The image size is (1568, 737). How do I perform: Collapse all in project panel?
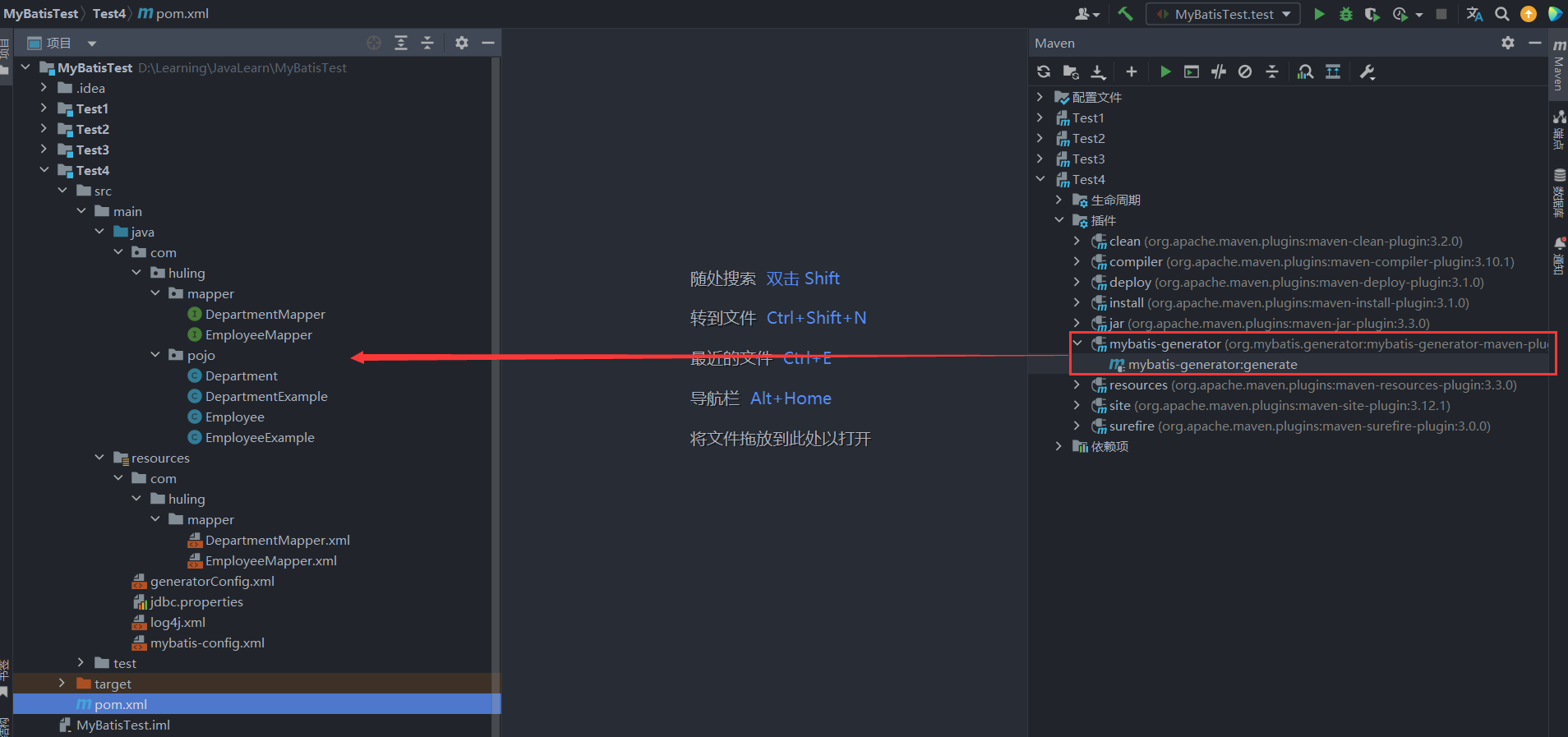coord(427,43)
